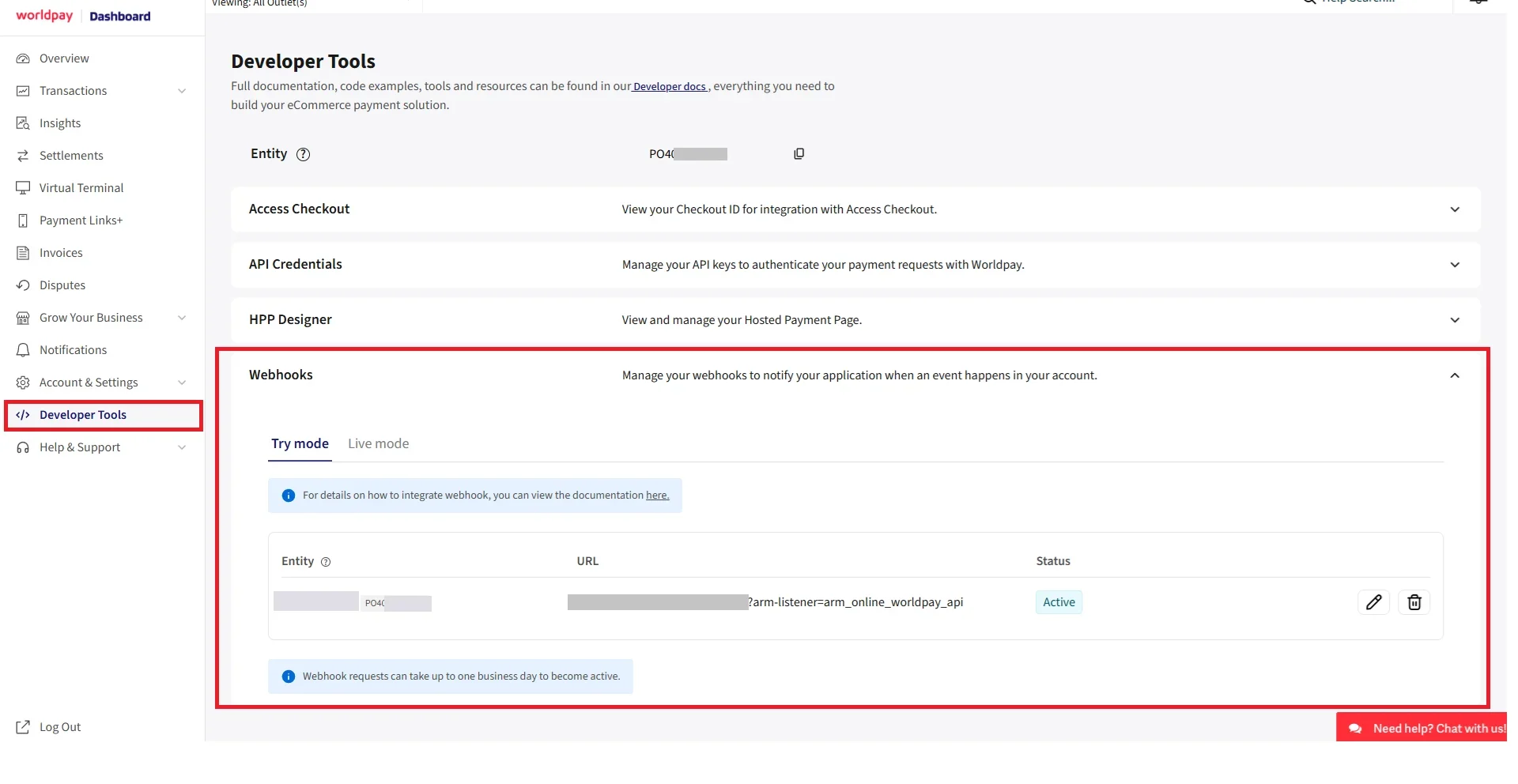Open Payment Links+ in the sidebar
The width and height of the screenshot is (1518, 784).
tap(81, 220)
